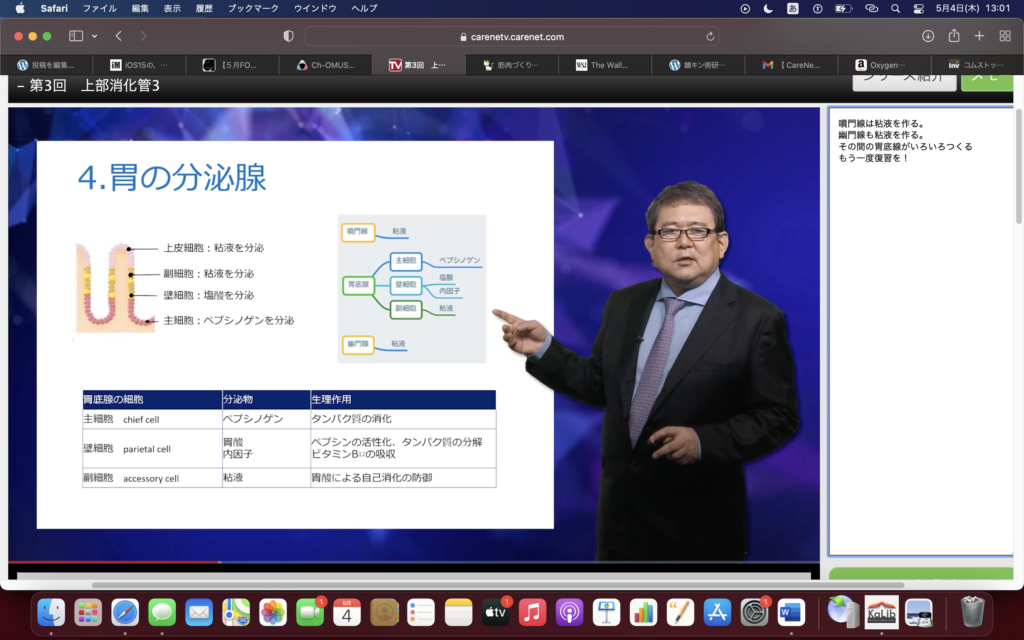
Task: Open the sidebar dropdown chevron in toolbar
Action: point(95,36)
